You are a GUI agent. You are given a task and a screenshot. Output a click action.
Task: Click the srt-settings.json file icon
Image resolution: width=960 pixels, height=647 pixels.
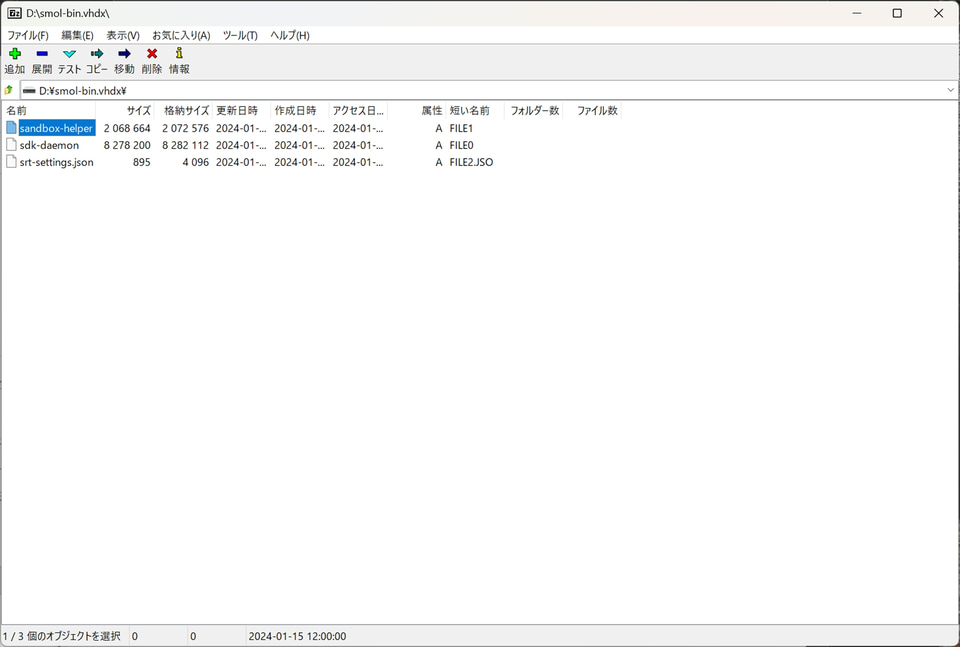coord(11,162)
